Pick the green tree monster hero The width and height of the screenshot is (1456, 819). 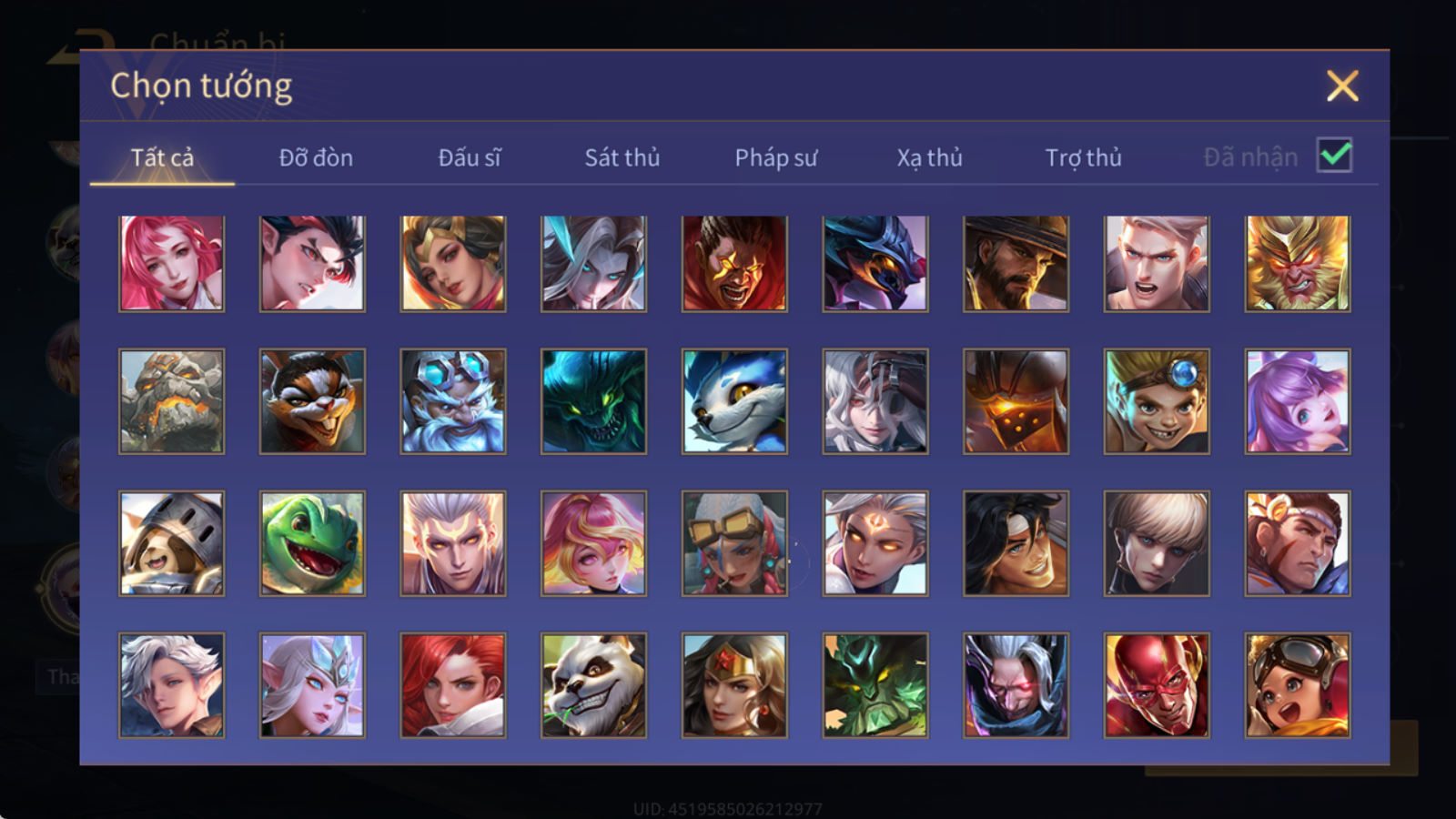[875, 685]
